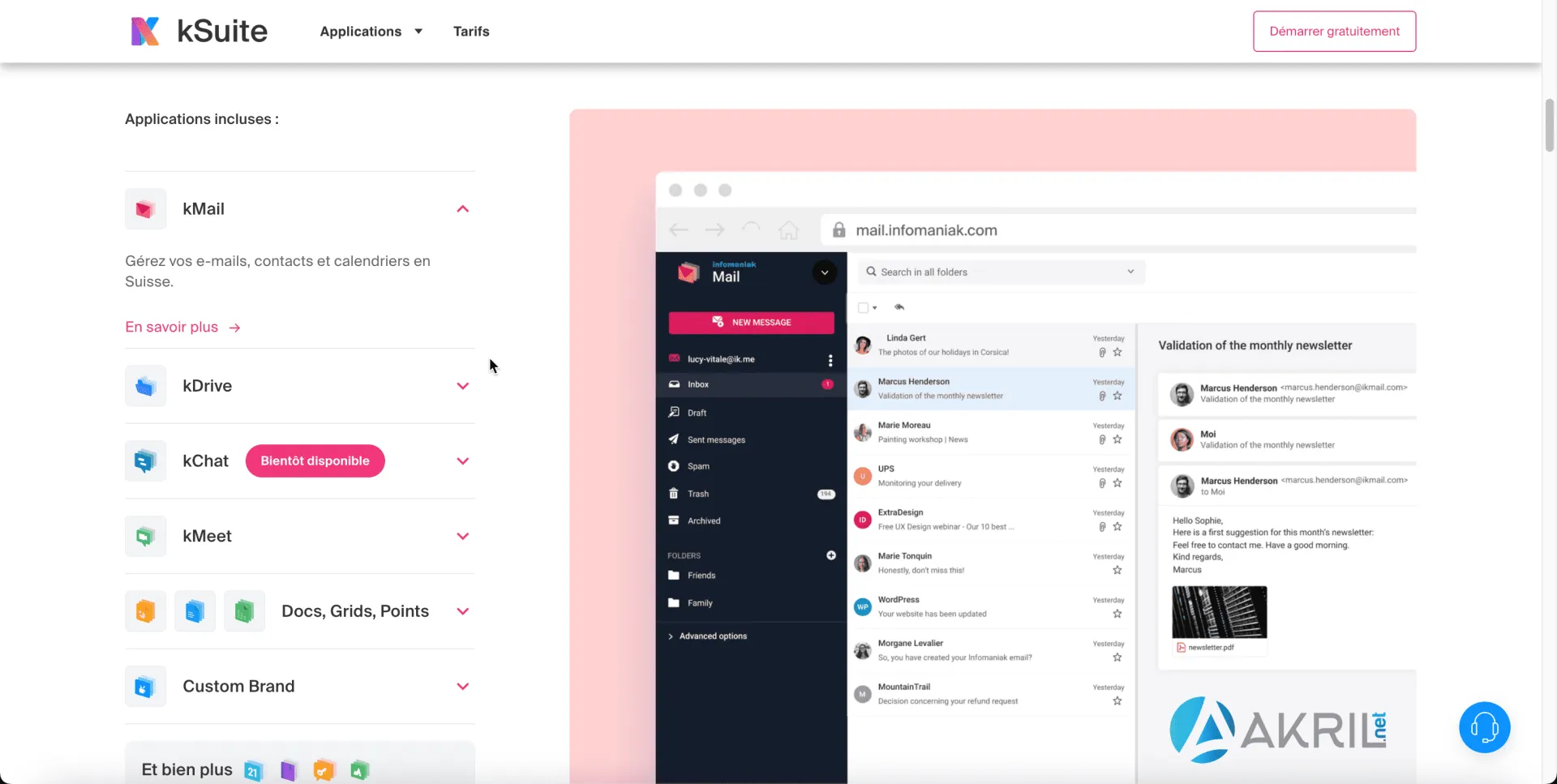Expand the kMeet section chevron
This screenshot has width=1557, height=784.
coord(463,536)
